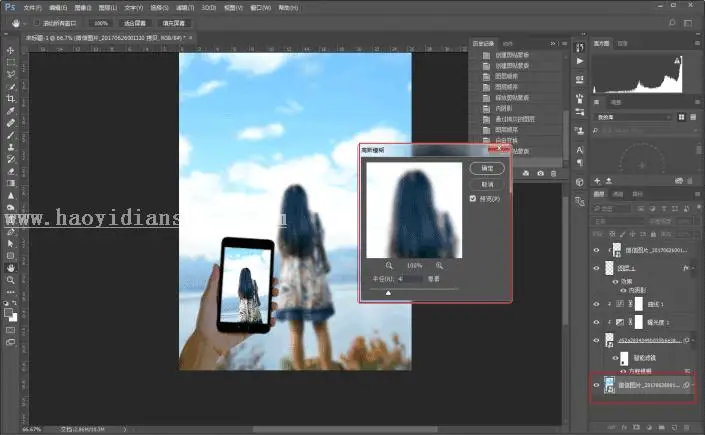Click the 适合屏幕 fit screen button

click(x=135, y=23)
